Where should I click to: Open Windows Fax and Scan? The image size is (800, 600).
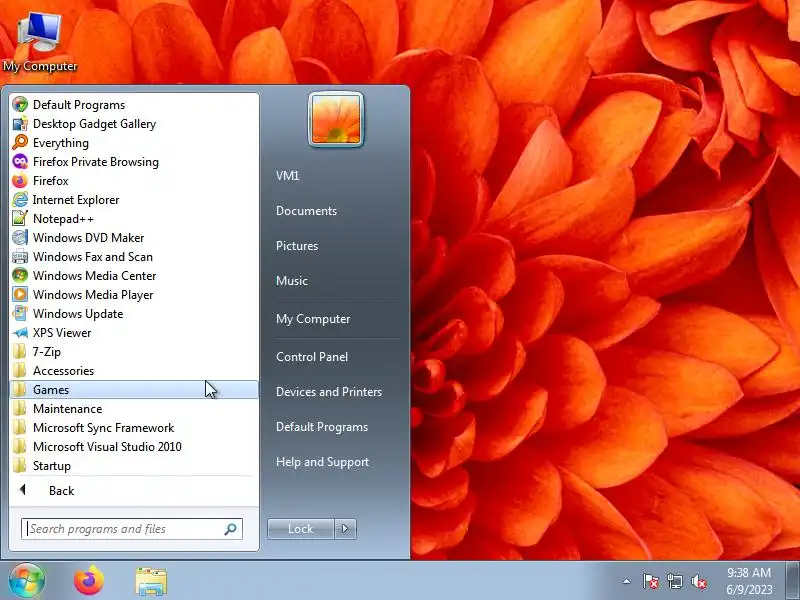(134, 257)
